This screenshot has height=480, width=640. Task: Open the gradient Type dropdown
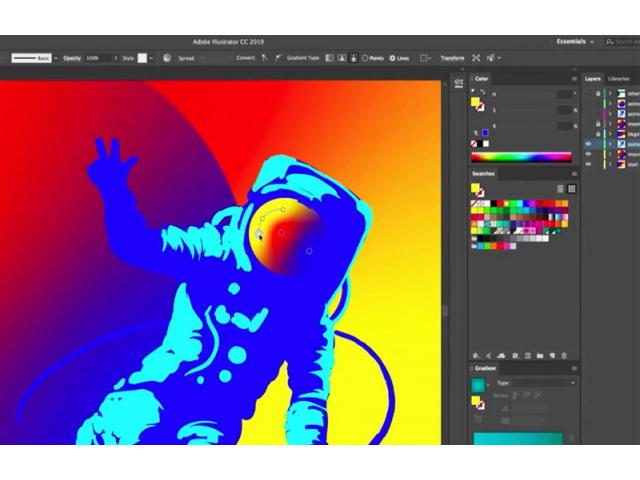[x=543, y=383]
